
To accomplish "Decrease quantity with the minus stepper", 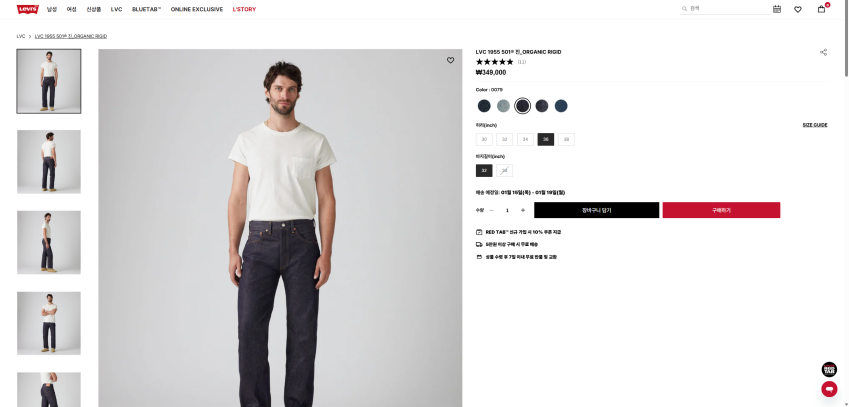I will 492,211.
